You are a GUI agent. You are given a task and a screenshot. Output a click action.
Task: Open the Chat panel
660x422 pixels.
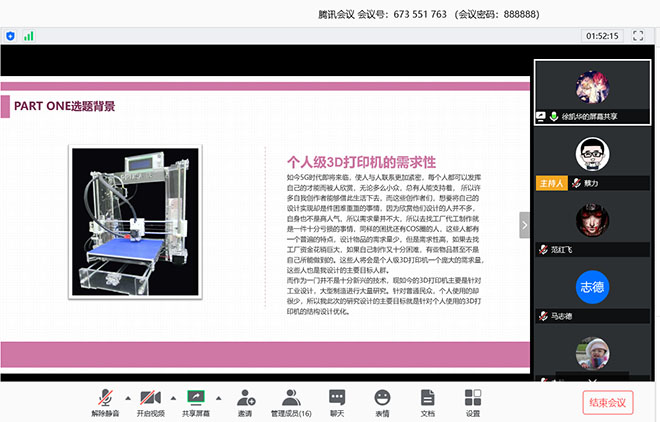337,398
